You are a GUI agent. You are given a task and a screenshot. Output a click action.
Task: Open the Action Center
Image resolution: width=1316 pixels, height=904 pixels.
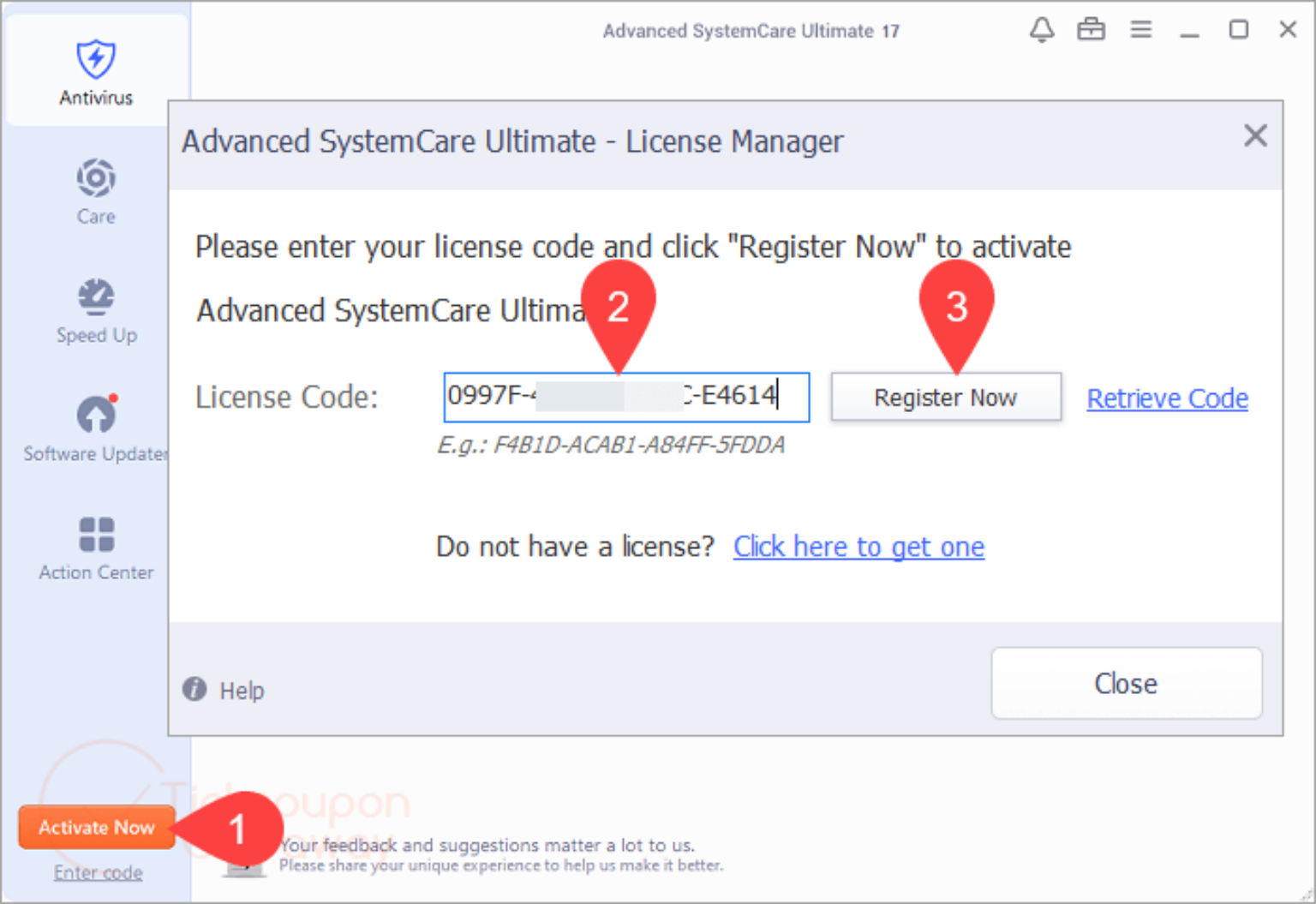[95, 544]
